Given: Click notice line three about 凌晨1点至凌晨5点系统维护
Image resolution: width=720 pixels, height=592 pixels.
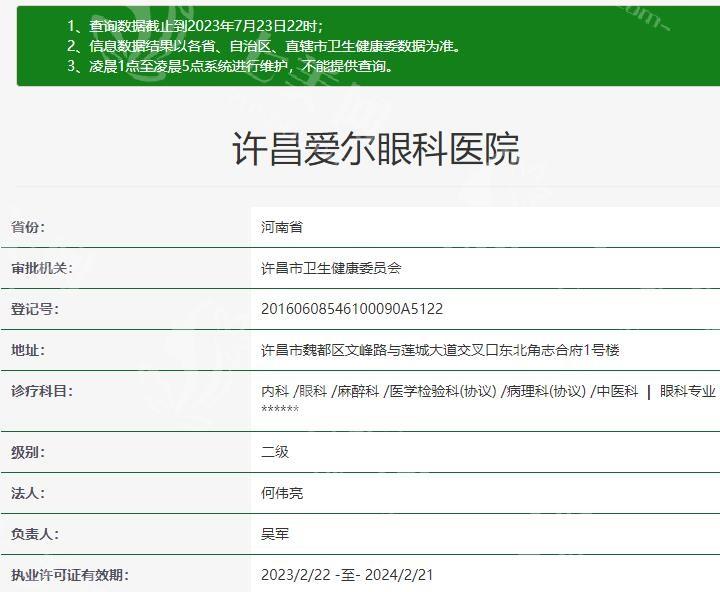Looking at the screenshot, I should [x=231, y=66].
